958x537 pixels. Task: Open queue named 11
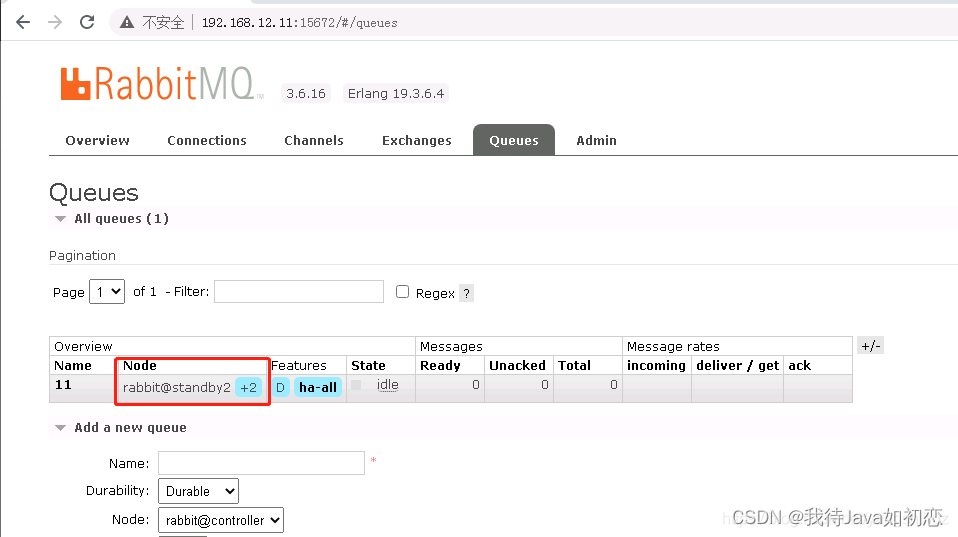coord(64,385)
